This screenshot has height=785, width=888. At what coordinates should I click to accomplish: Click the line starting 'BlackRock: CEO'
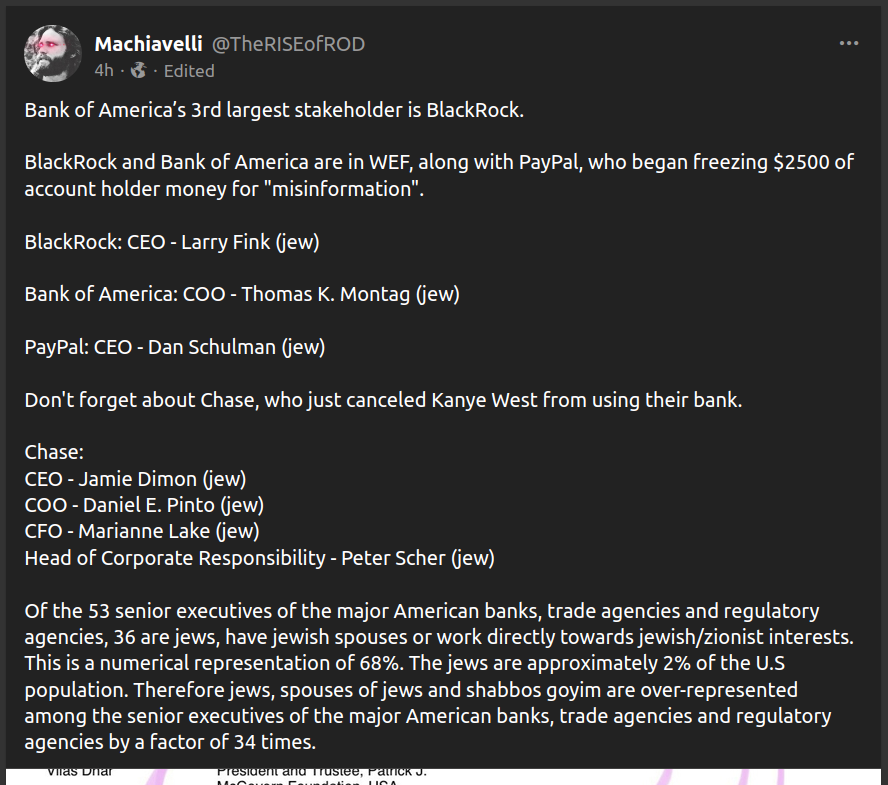(x=172, y=242)
